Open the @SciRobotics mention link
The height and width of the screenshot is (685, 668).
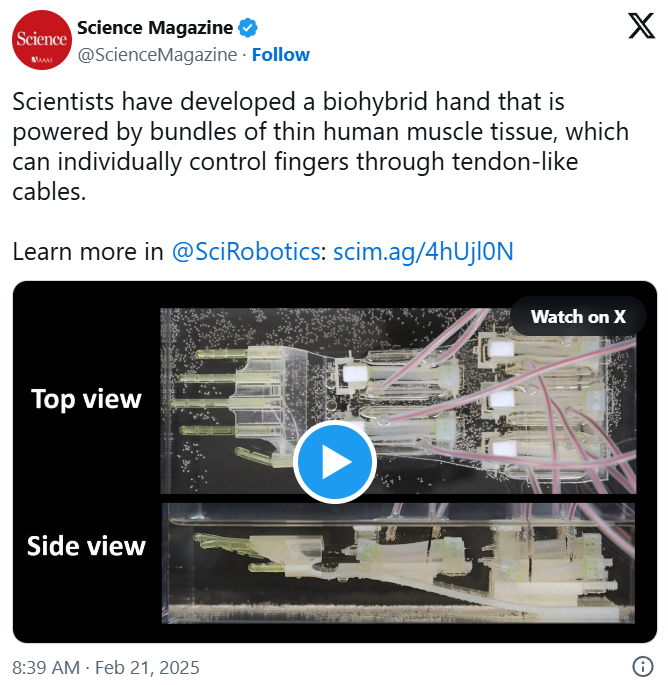(x=246, y=252)
